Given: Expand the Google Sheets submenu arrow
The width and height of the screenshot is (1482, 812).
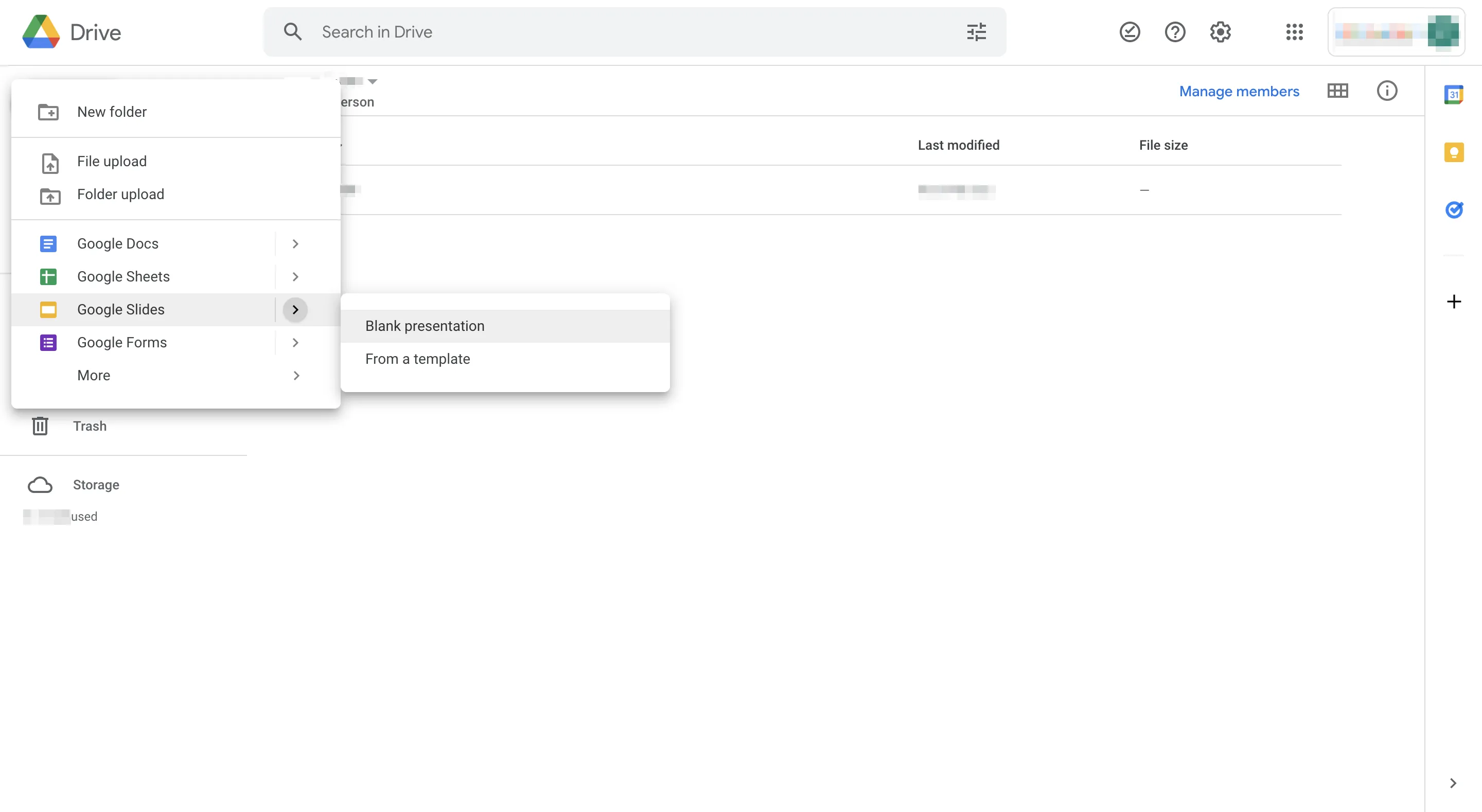Looking at the screenshot, I should click(295, 277).
